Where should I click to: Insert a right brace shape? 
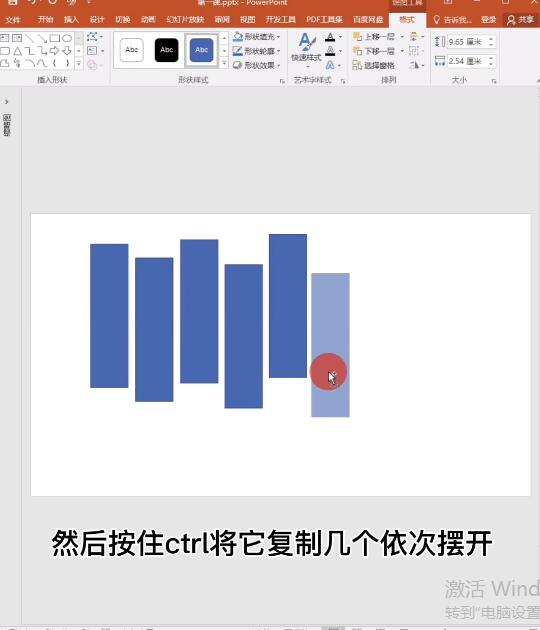tap(67, 63)
